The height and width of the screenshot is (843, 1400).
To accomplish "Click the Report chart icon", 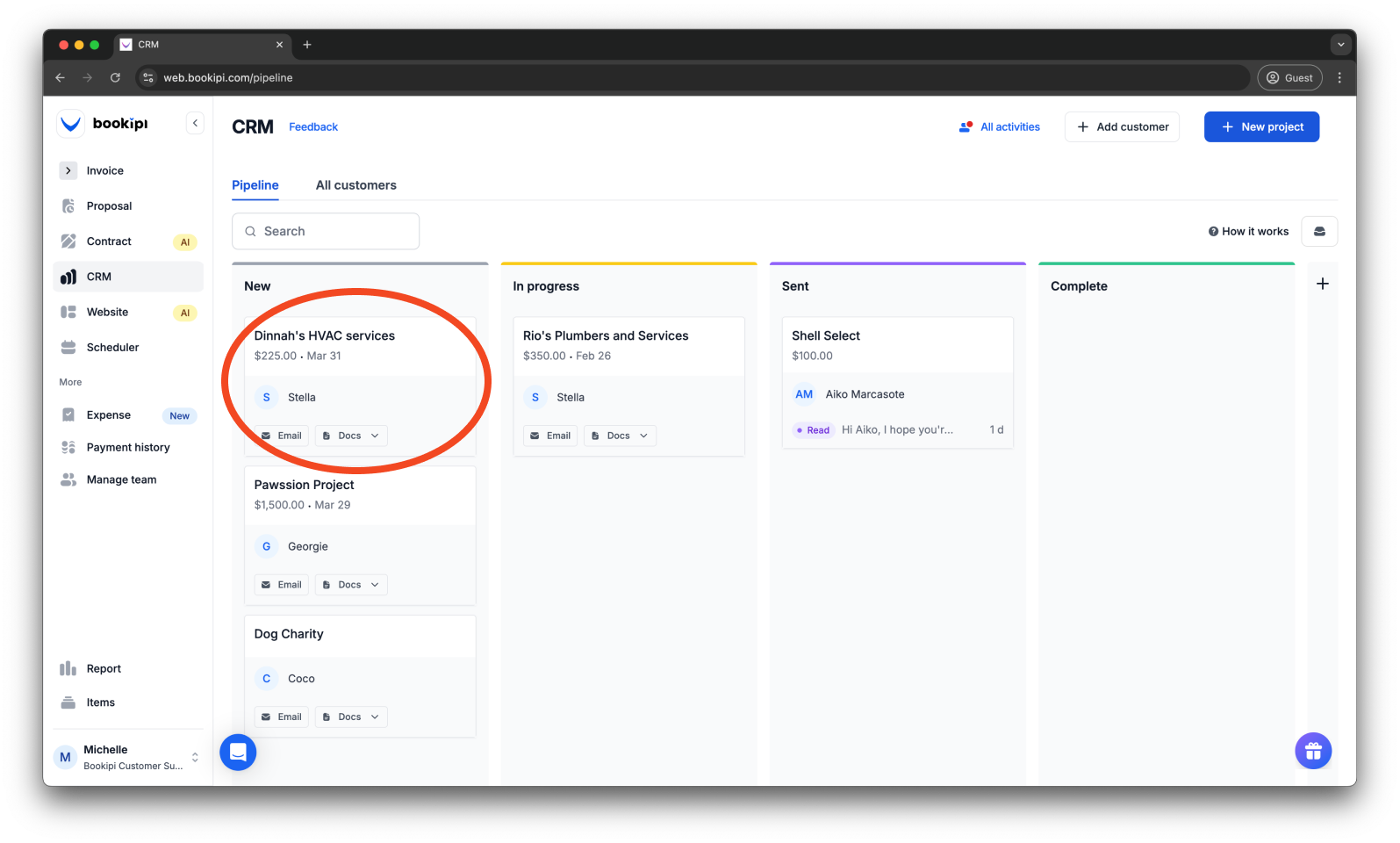I will [x=68, y=668].
